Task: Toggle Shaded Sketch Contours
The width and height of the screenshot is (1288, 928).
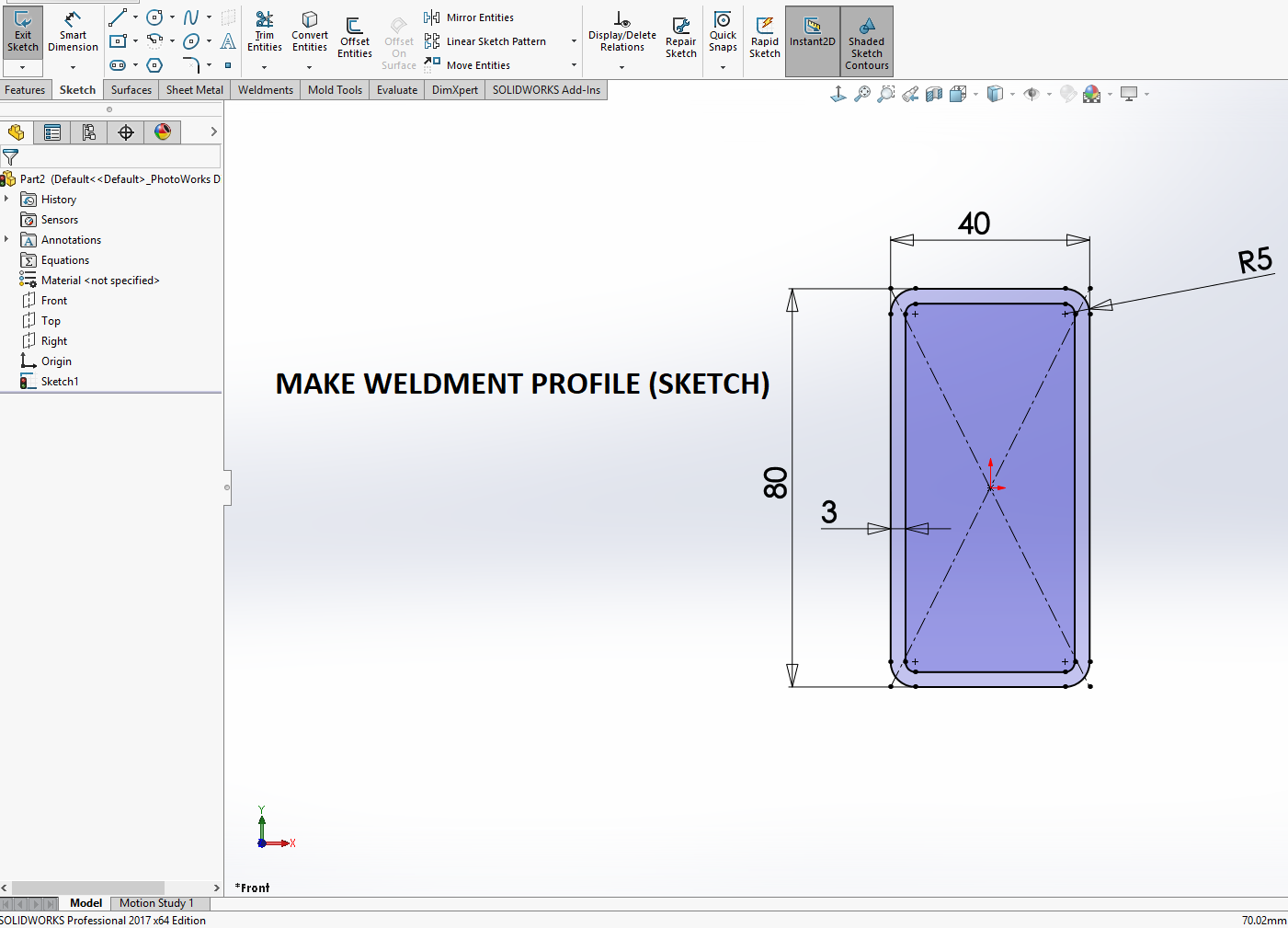Action: (x=865, y=35)
